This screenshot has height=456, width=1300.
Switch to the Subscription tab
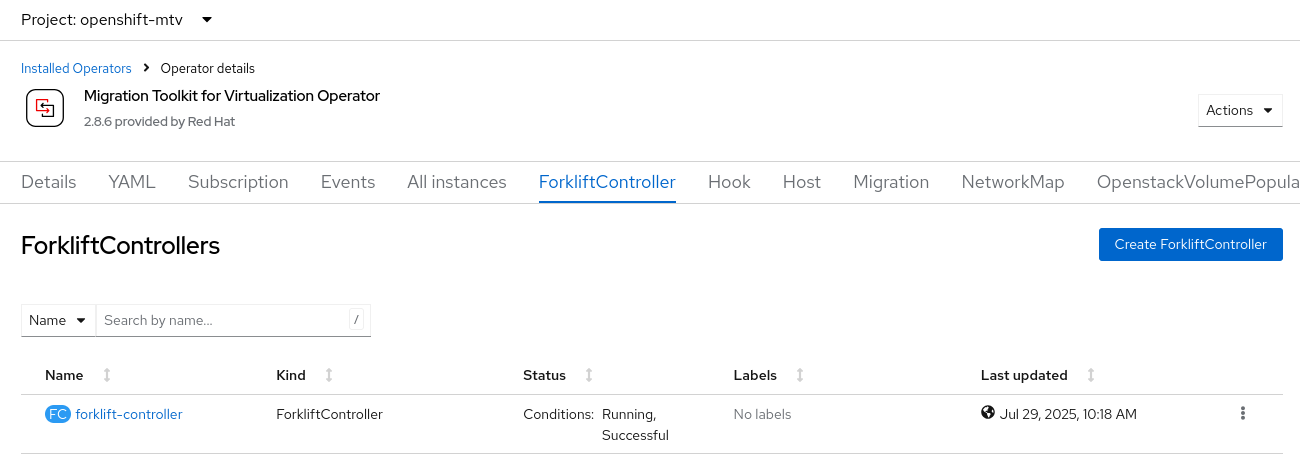[238, 182]
